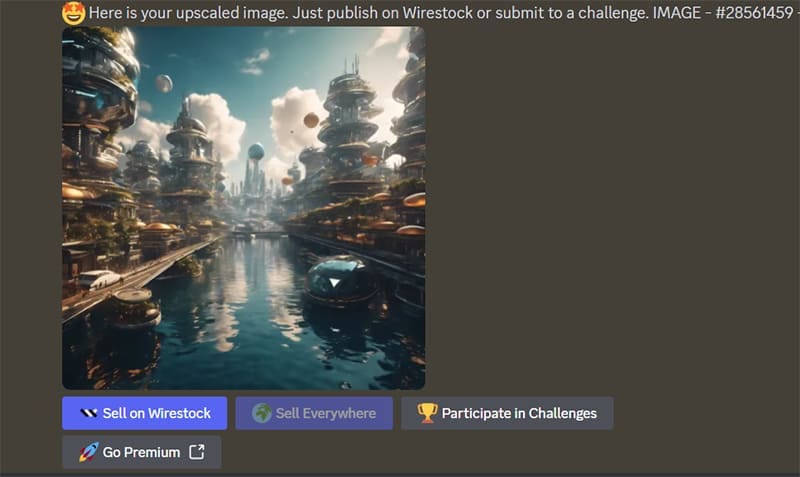The height and width of the screenshot is (477, 800).
Task: Click the trophy icon on Challenges button
Action: click(x=427, y=413)
